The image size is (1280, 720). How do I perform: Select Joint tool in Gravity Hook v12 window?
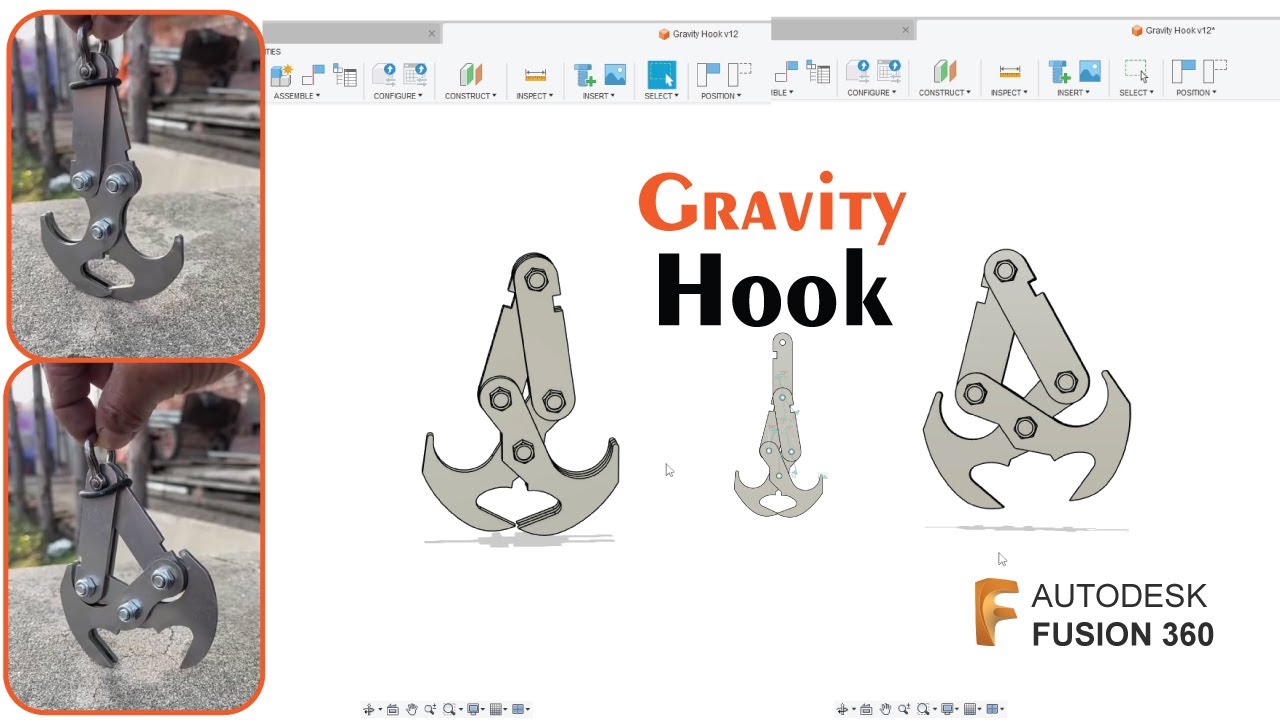tap(313, 75)
